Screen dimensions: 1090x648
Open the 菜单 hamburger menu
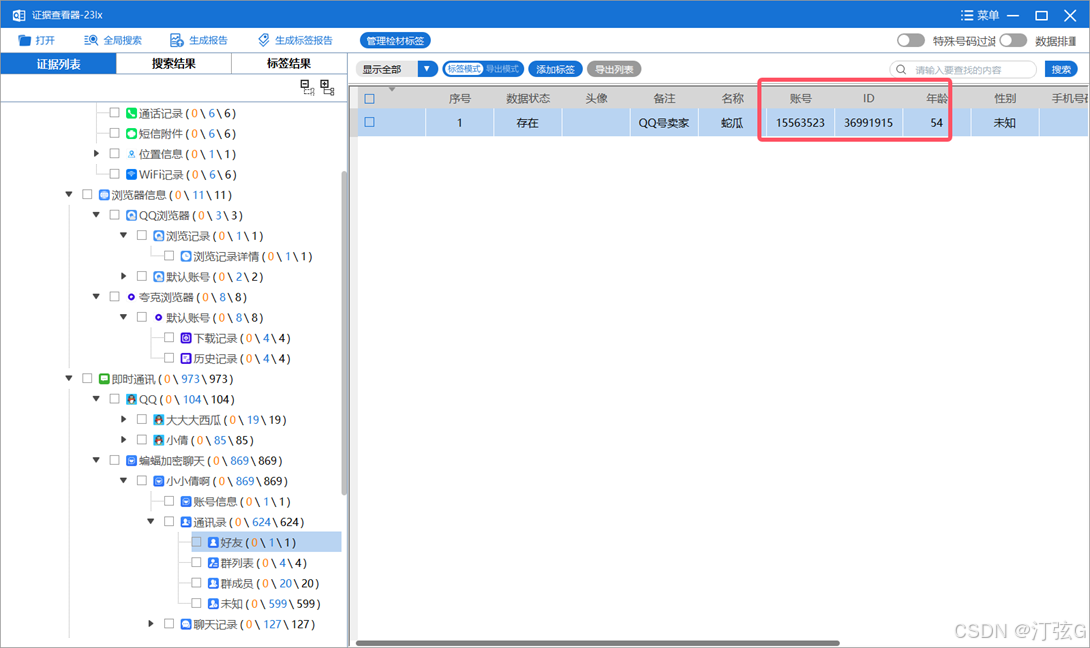980,15
